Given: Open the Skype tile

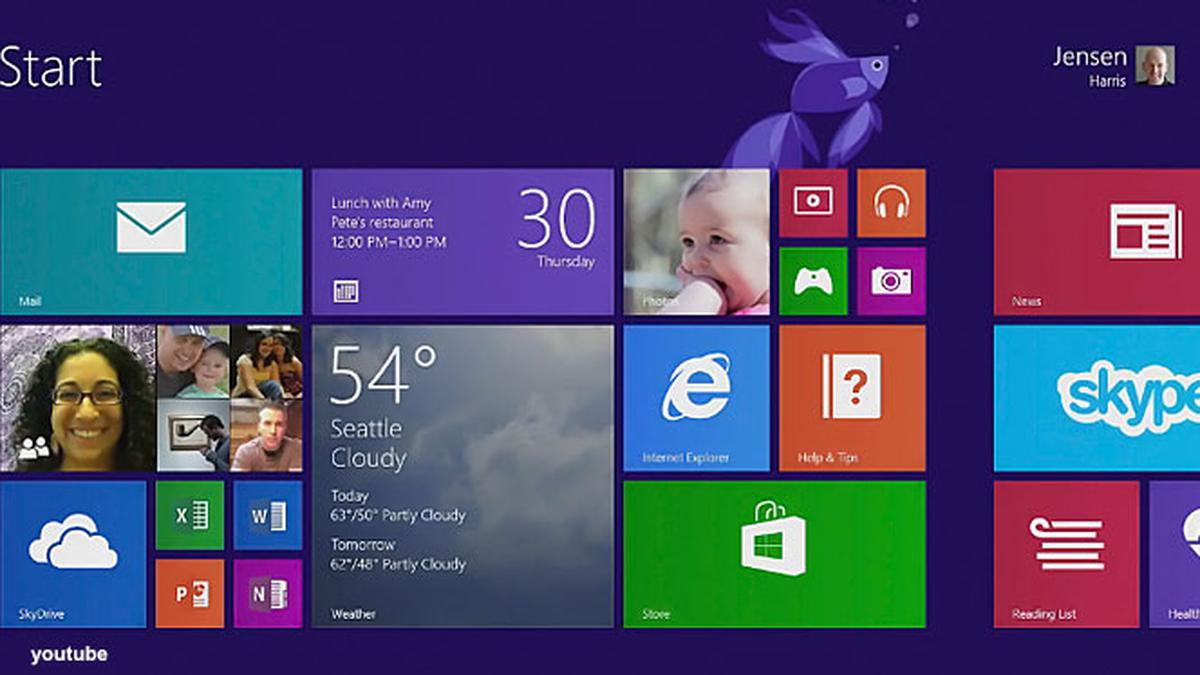Looking at the screenshot, I should coord(1096,397).
